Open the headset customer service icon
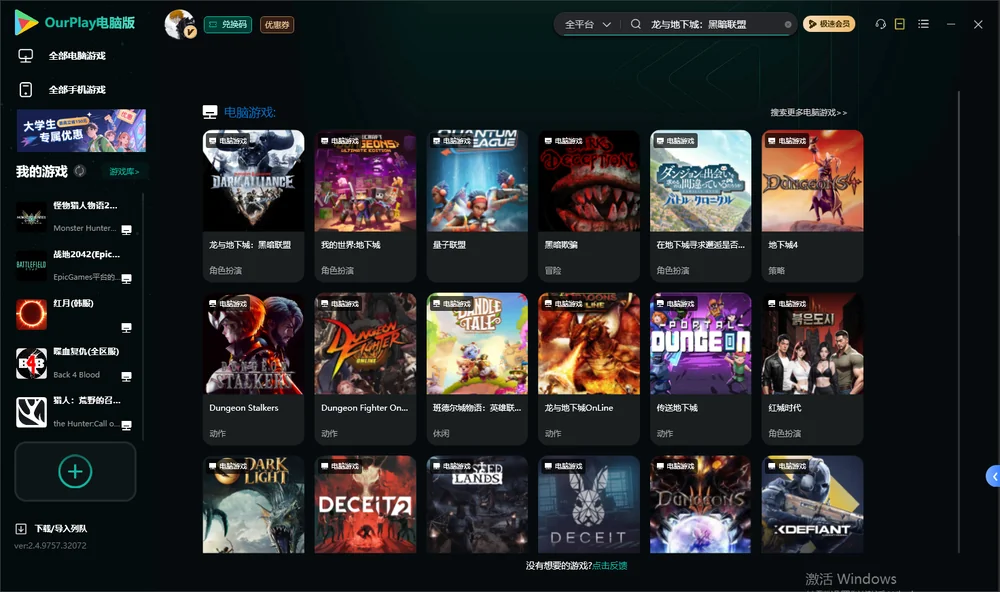 [881, 24]
